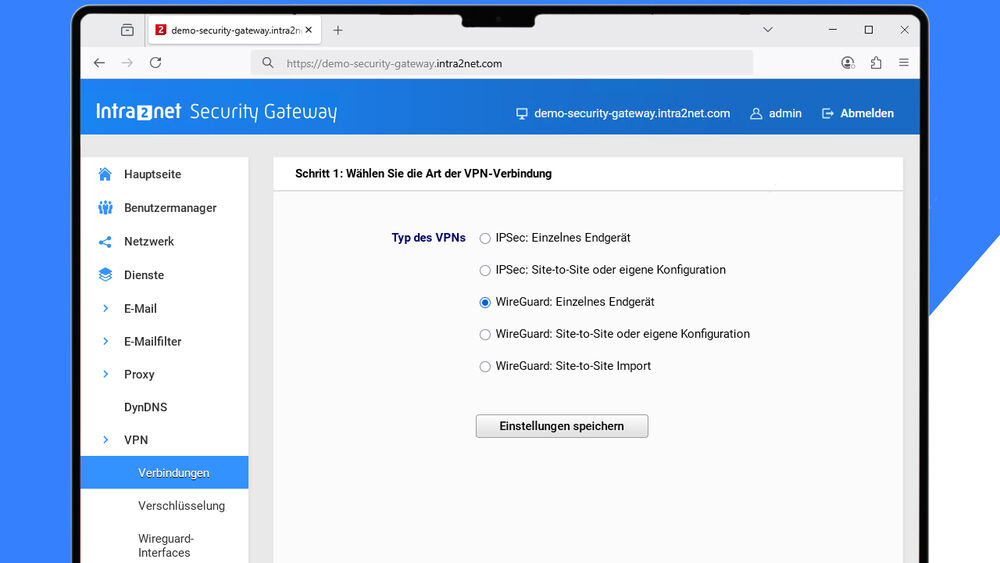Choose IPSec: Site-to-Site oder eigene Konfiguration
Screen dimensions: 1000x563
pyautogui.click(x=486, y=270)
